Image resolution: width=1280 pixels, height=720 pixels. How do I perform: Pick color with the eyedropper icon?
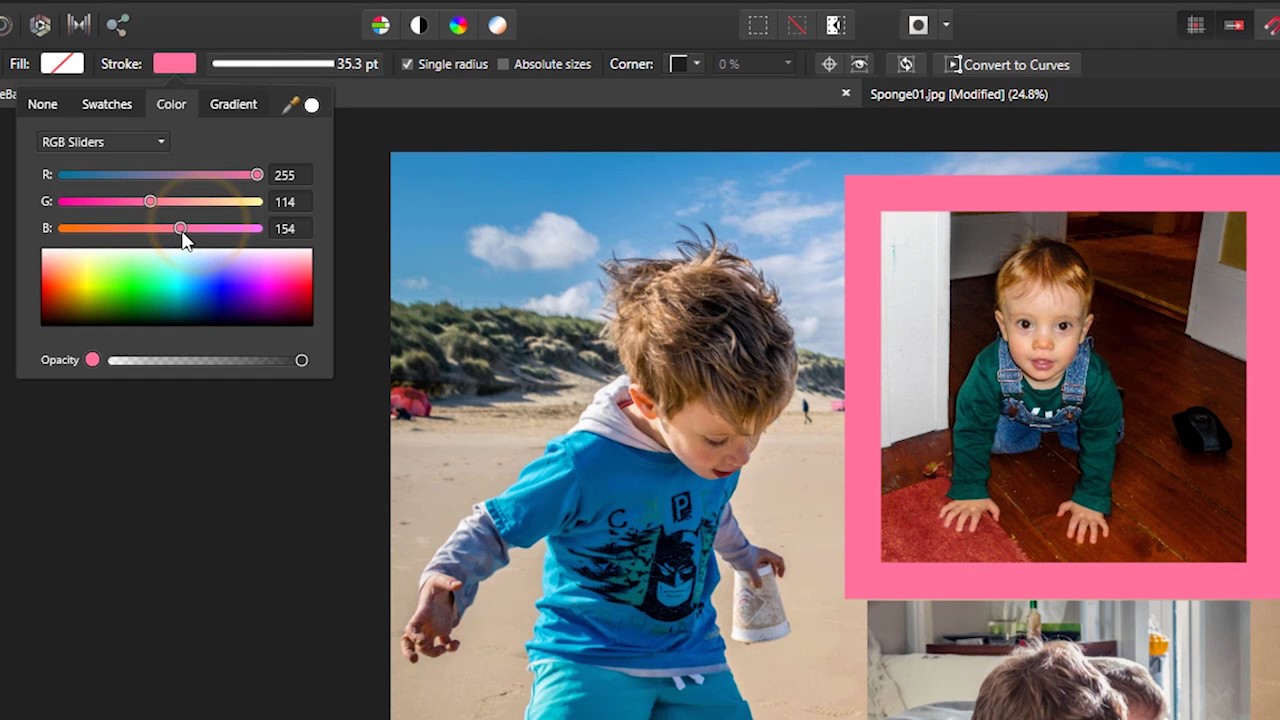click(291, 105)
